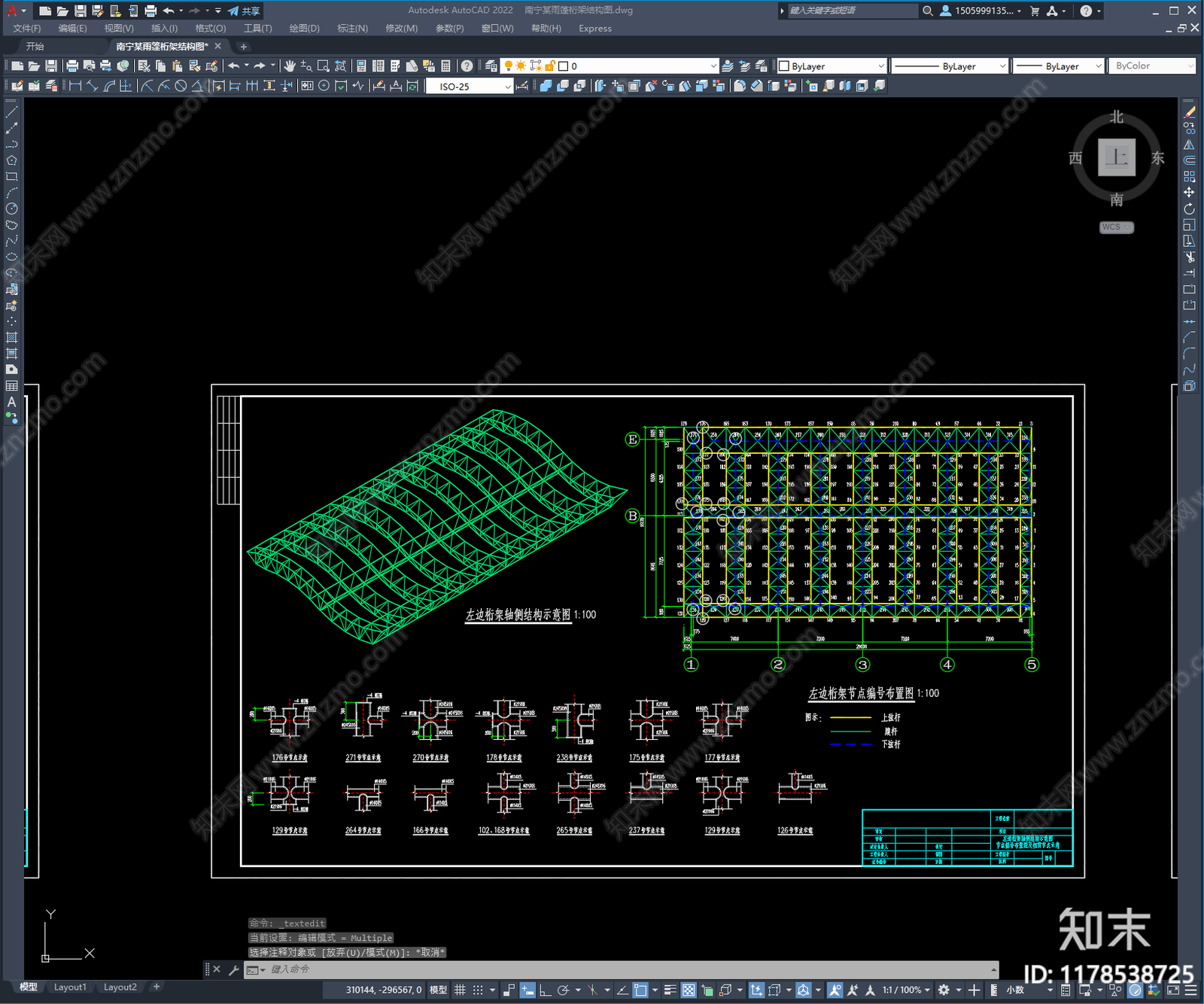Open Quick Calculator icon in toolbar

pyautogui.click(x=445, y=66)
